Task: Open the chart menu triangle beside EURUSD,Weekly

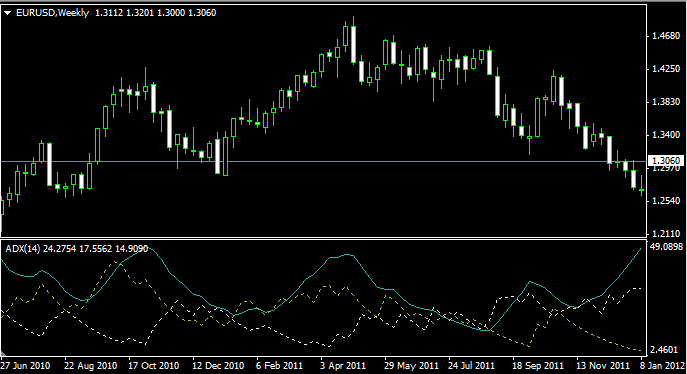Action: click(x=7, y=13)
